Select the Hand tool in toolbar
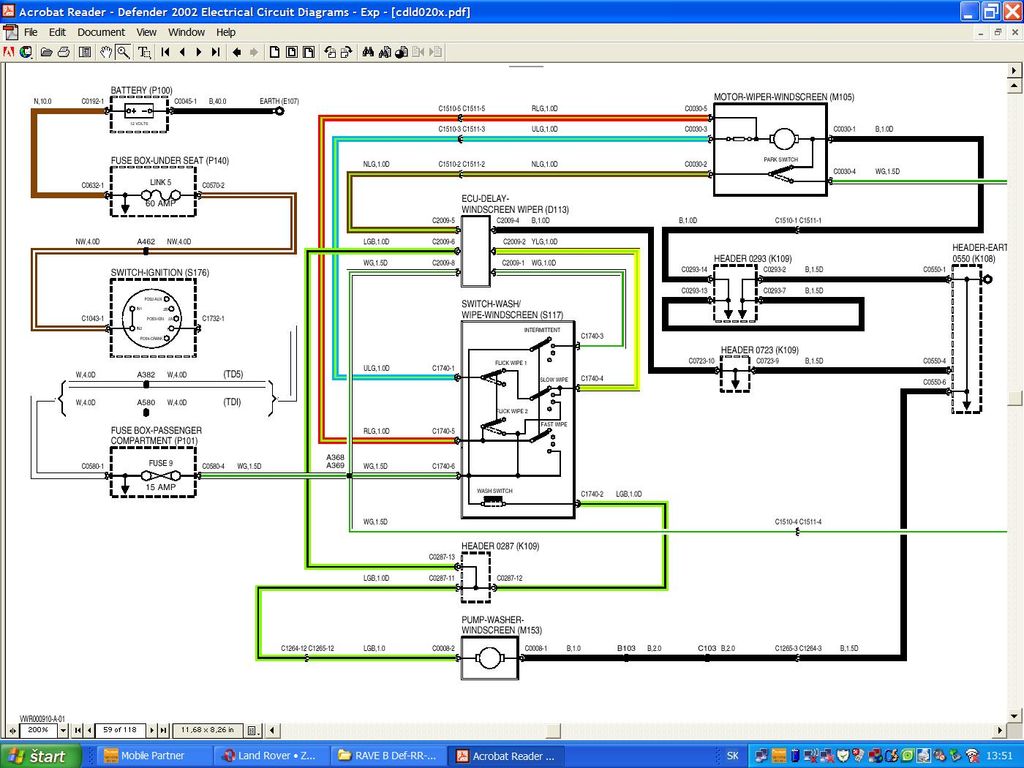1024x768 pixels. (x=106, y=52)
